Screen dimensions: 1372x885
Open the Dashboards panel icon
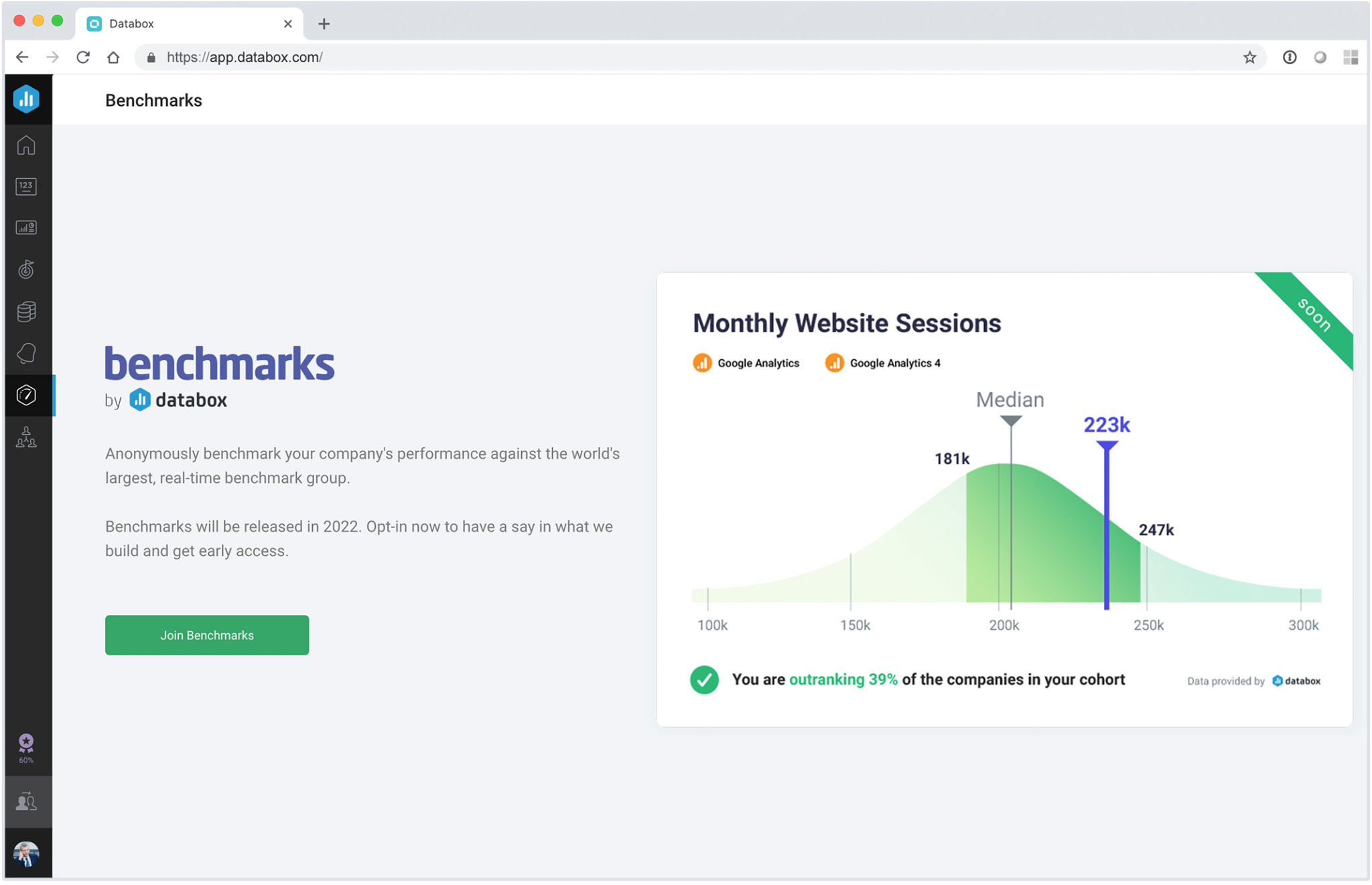(x=26, y=227)
